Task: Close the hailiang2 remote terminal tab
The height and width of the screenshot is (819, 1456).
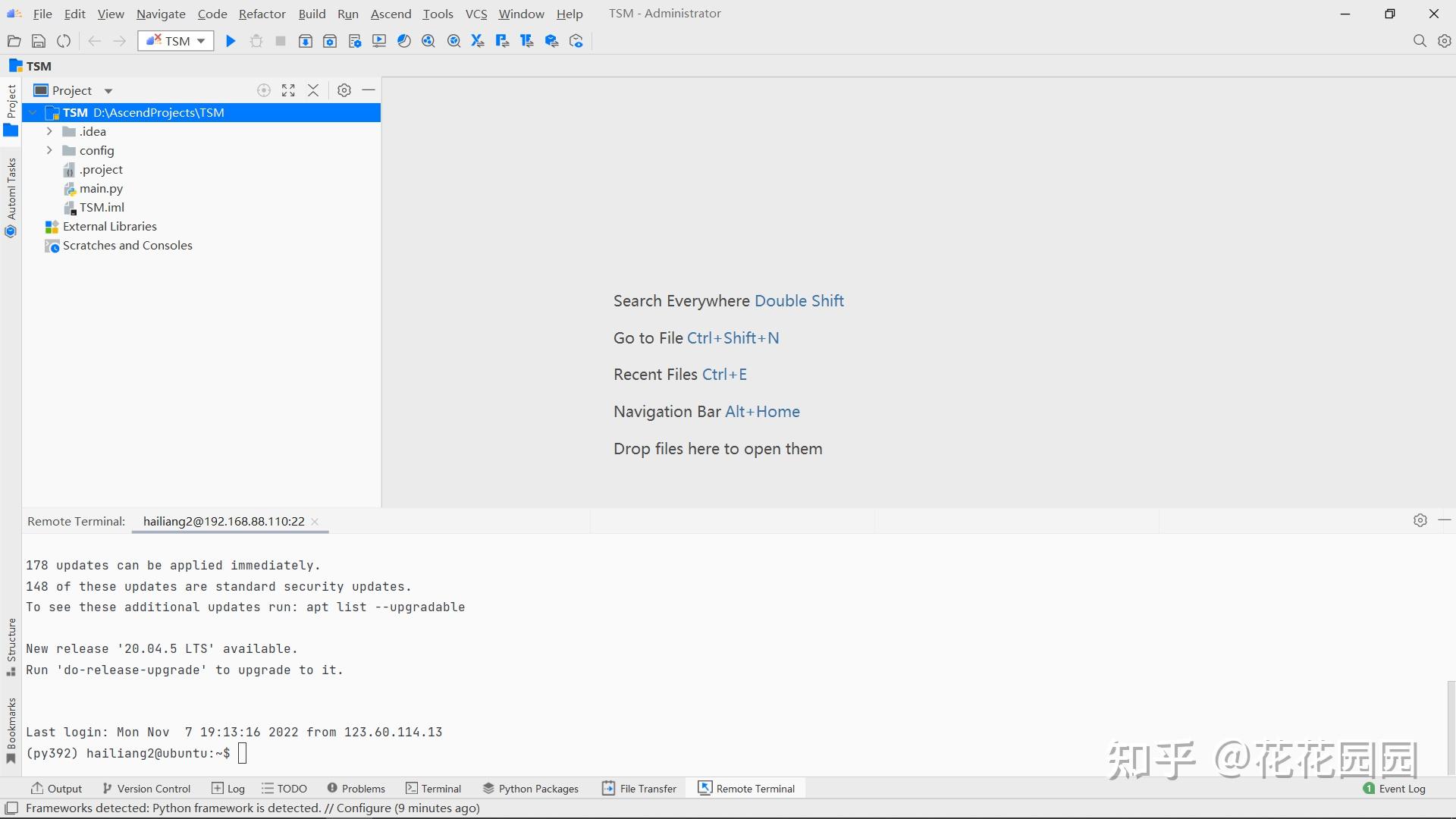Action: 315,522
